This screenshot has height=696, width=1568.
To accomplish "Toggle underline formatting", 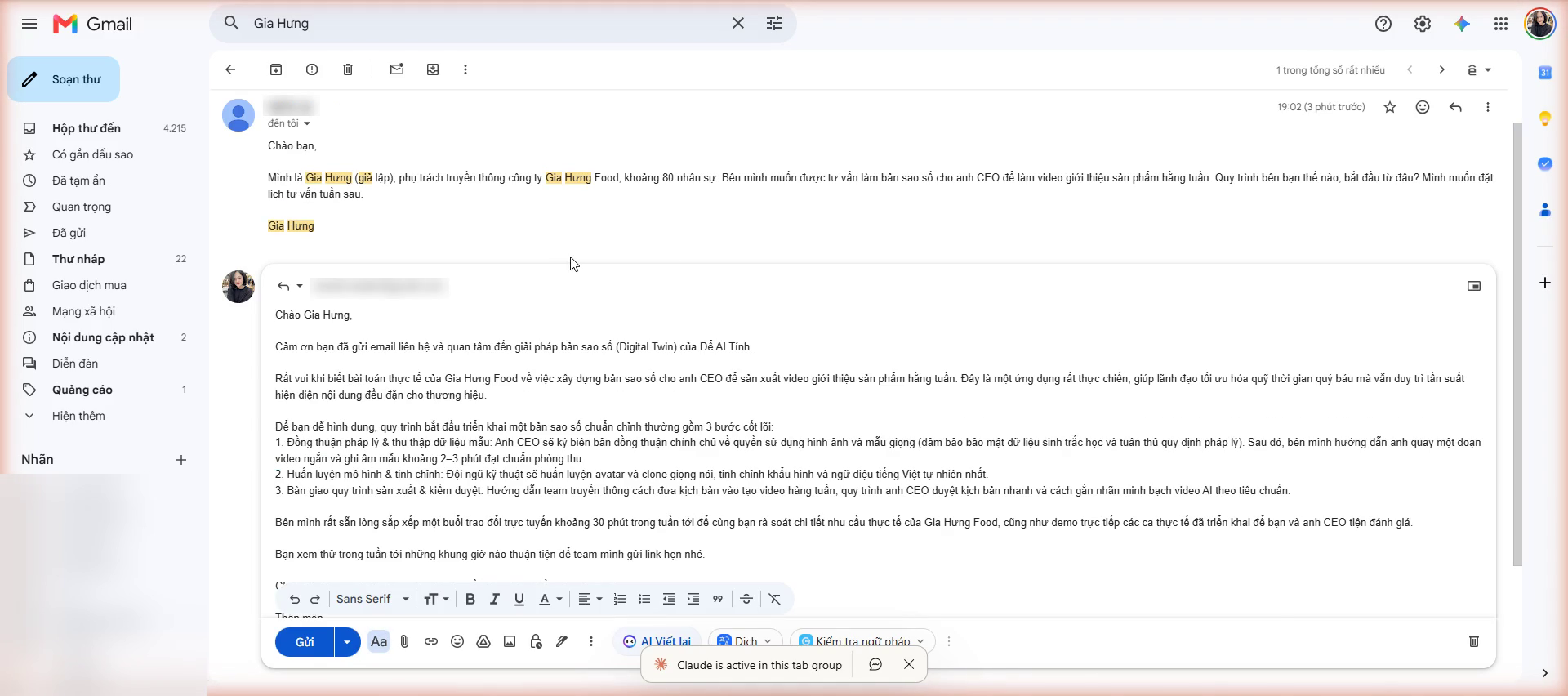I will tap(519, 599).
